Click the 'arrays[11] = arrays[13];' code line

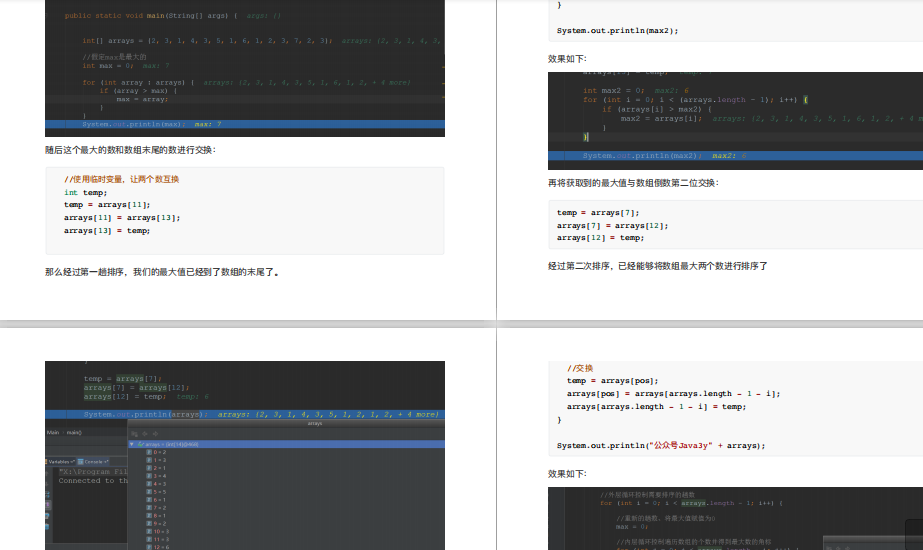[122, 218]
